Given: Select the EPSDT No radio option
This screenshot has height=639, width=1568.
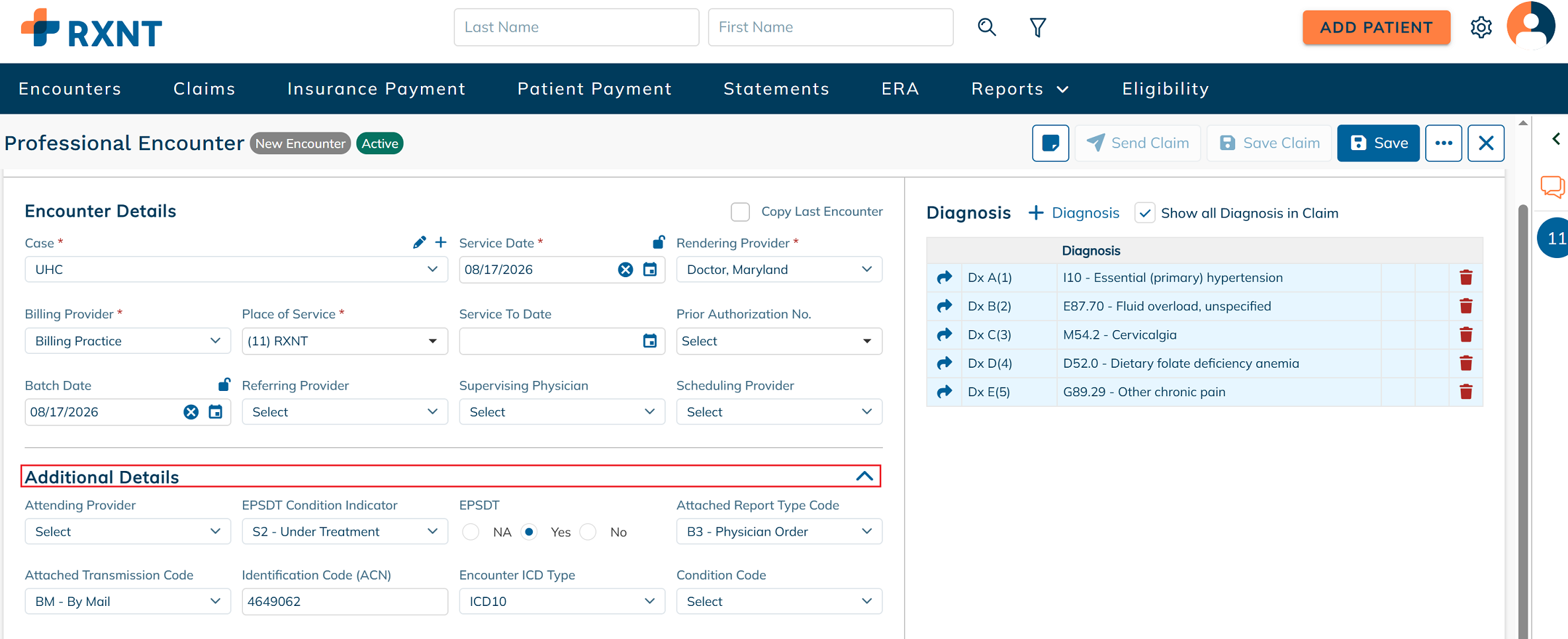Looking at the screenshot, I should [x=588, y=532].
